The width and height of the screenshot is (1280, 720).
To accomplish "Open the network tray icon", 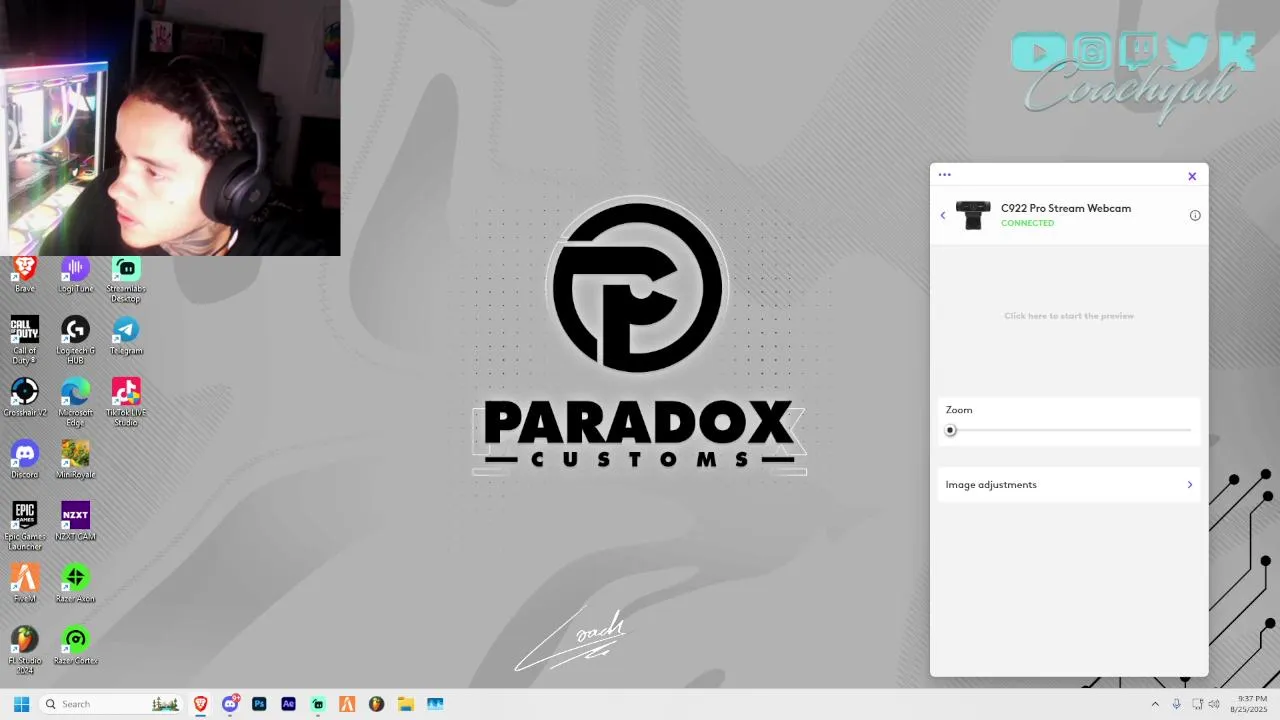I will [x=1197, y=704].
